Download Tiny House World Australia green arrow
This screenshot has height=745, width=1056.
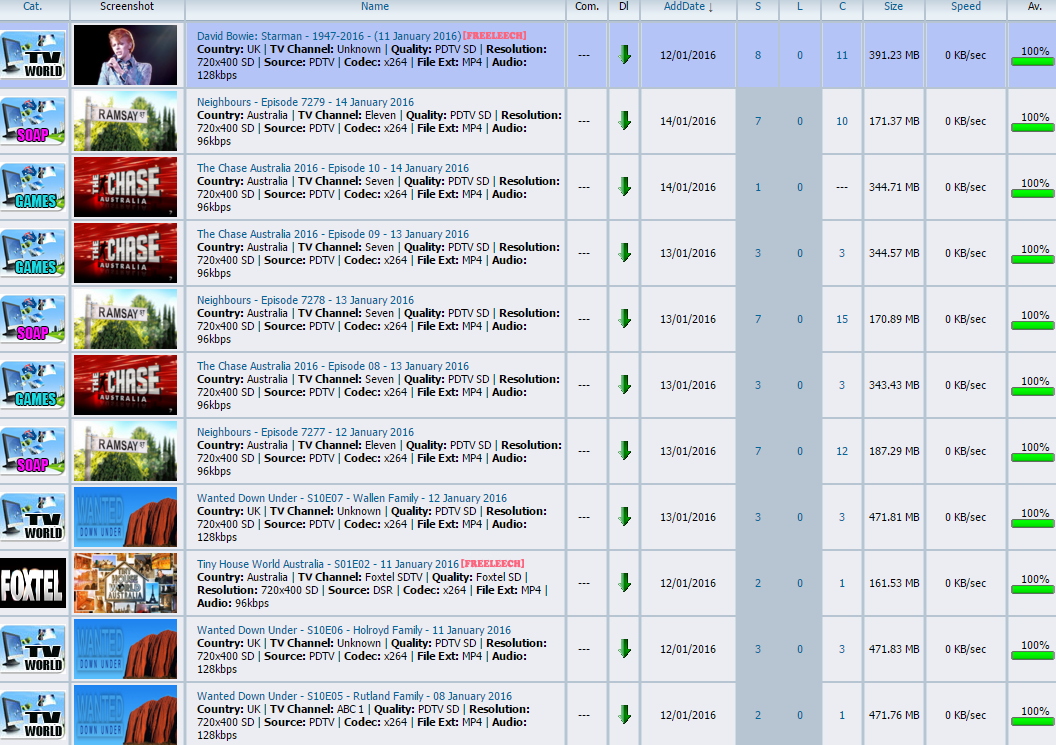coord(624,583)
